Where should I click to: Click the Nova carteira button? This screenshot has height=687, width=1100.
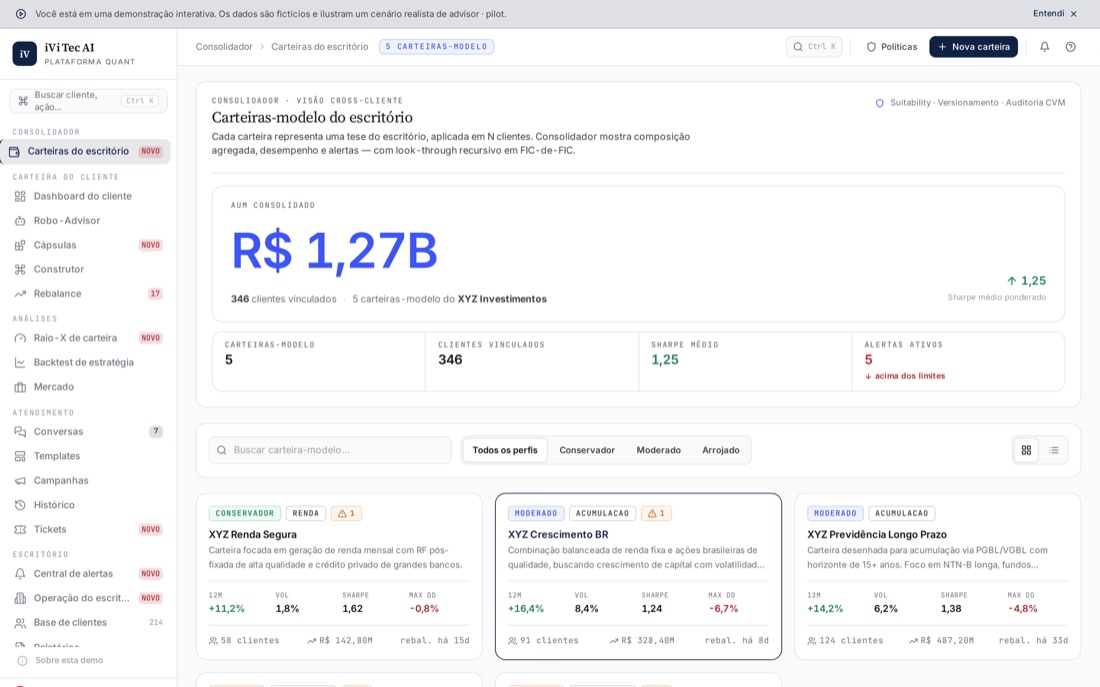pyautogui.click(x=973, y=47)
